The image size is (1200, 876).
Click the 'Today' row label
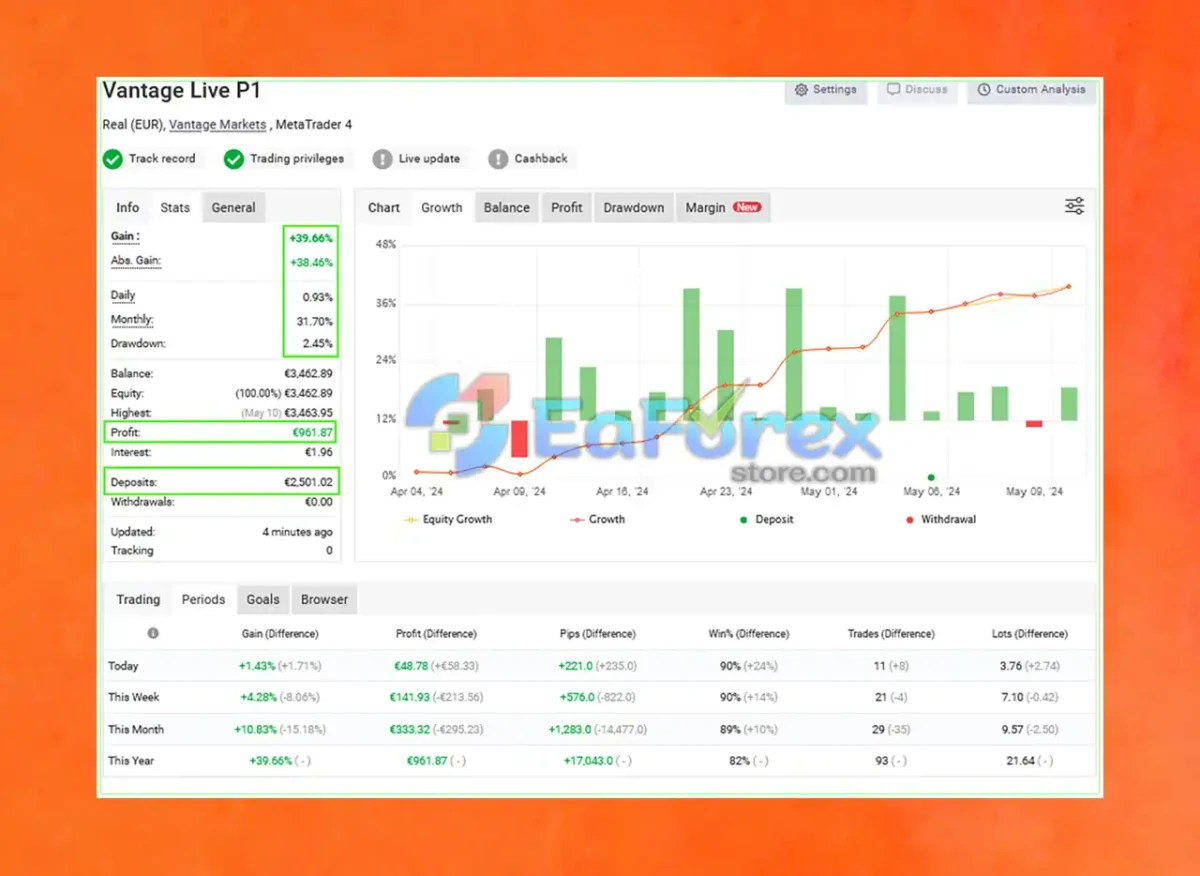[123, 666]
